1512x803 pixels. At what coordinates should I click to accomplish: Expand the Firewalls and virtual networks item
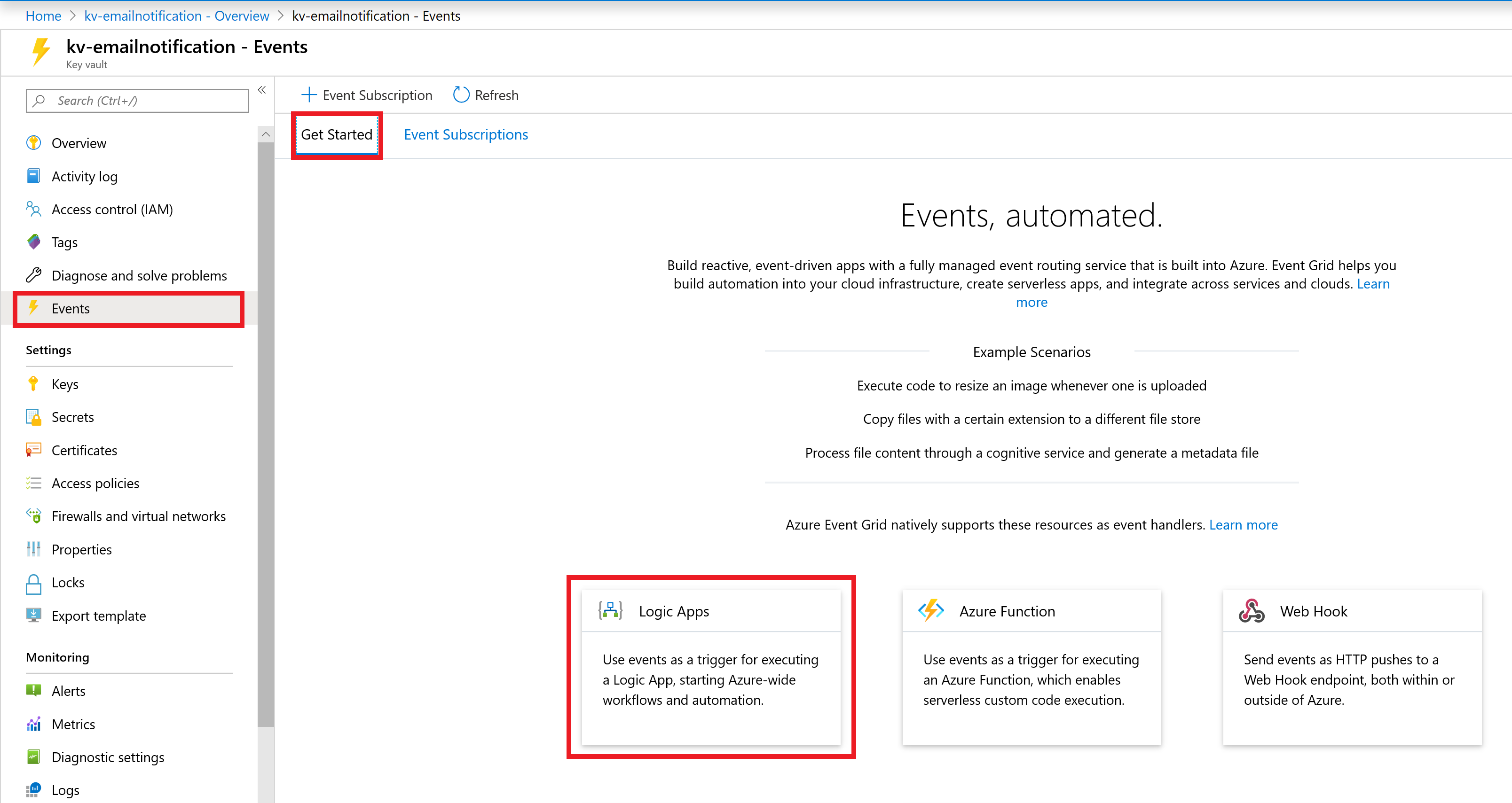click(x=138, y=516)
